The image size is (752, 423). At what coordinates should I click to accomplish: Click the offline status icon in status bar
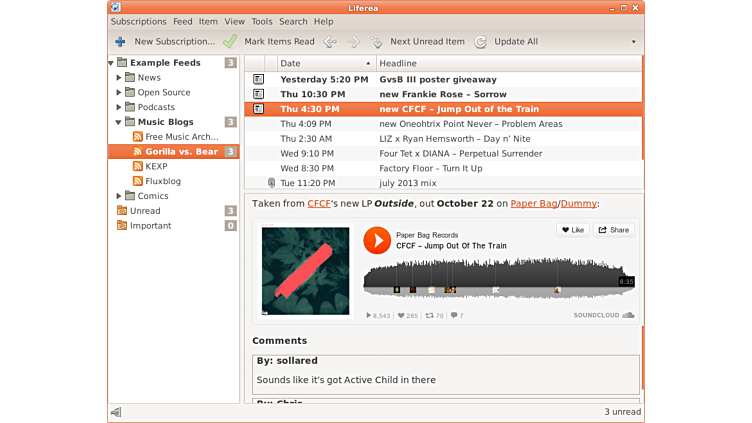117,412
